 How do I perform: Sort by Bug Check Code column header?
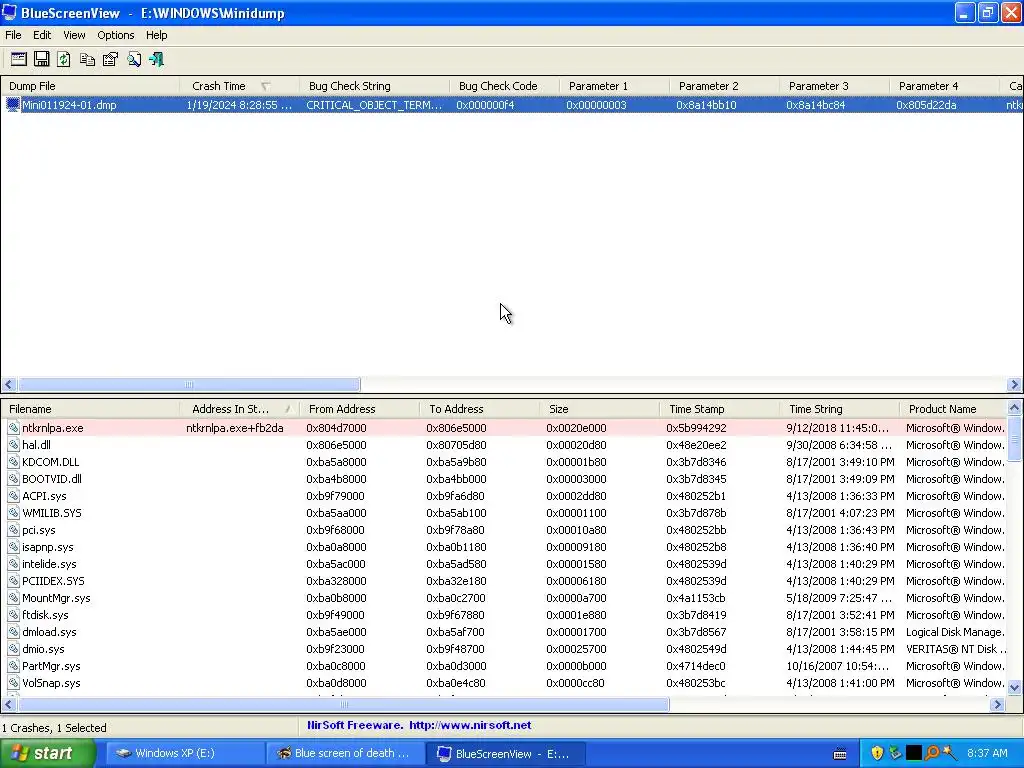click(504, 86)
